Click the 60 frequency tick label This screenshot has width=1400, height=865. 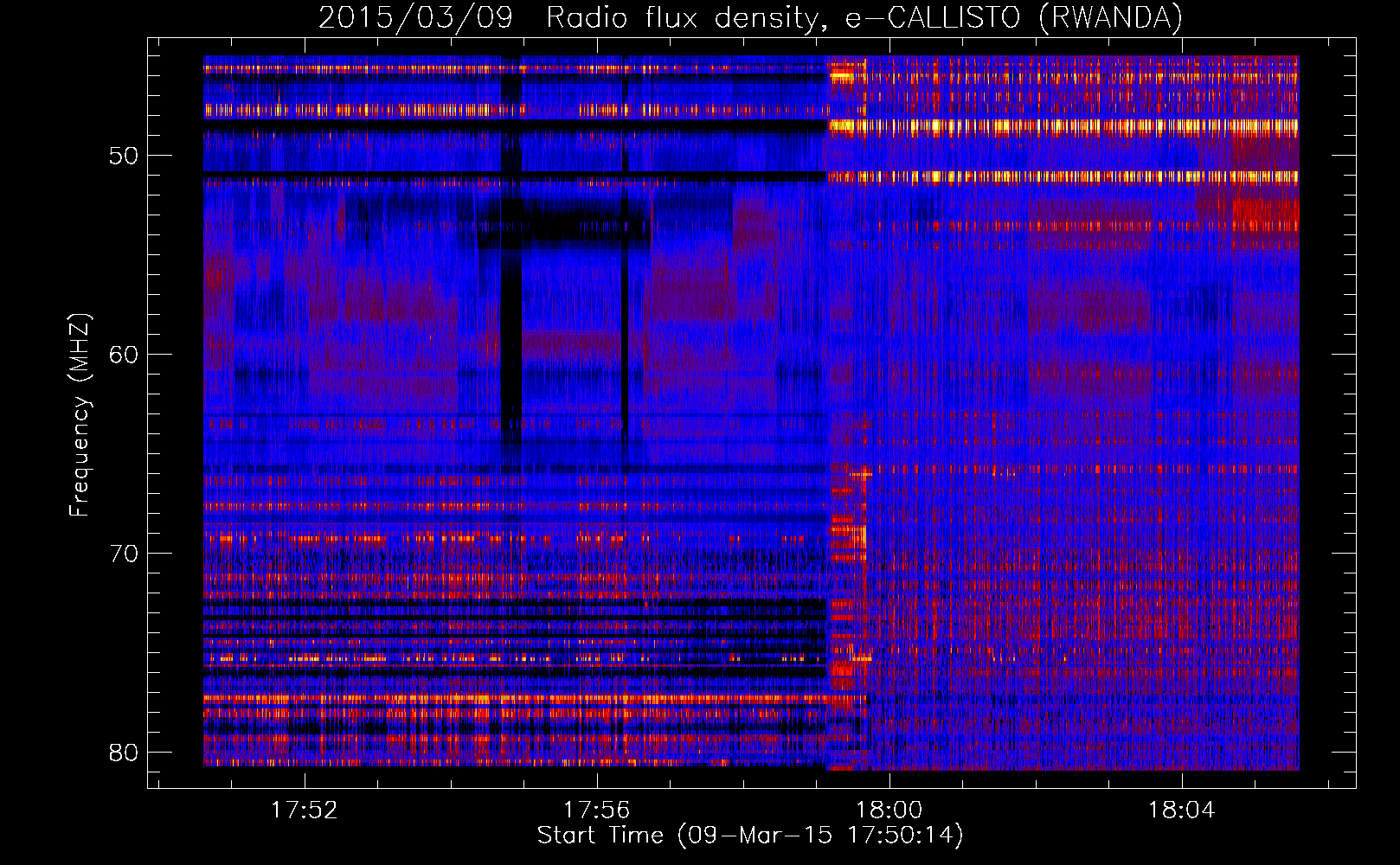coord(124,355)
